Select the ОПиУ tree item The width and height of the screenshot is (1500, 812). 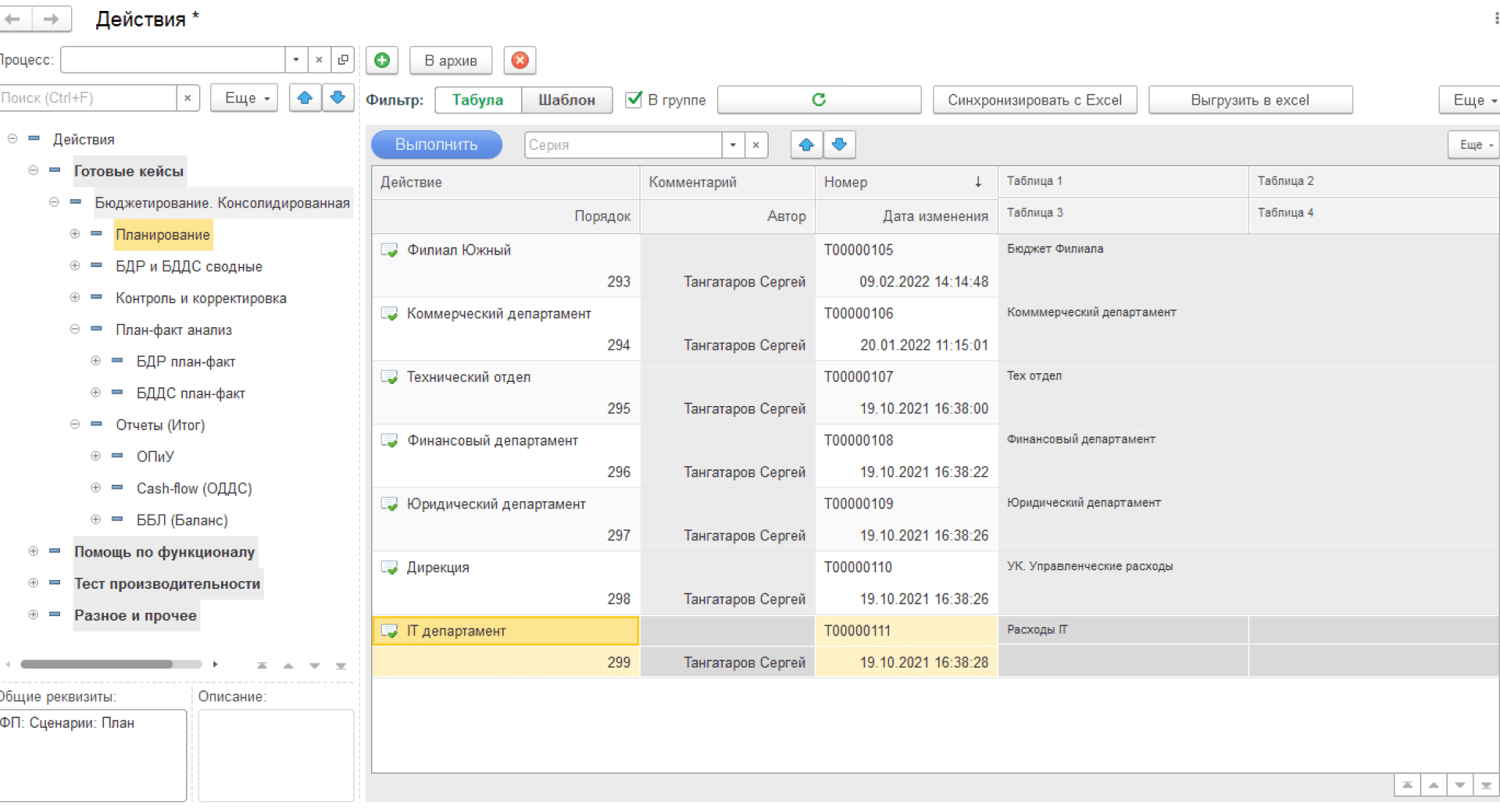(x=155, y=457)
